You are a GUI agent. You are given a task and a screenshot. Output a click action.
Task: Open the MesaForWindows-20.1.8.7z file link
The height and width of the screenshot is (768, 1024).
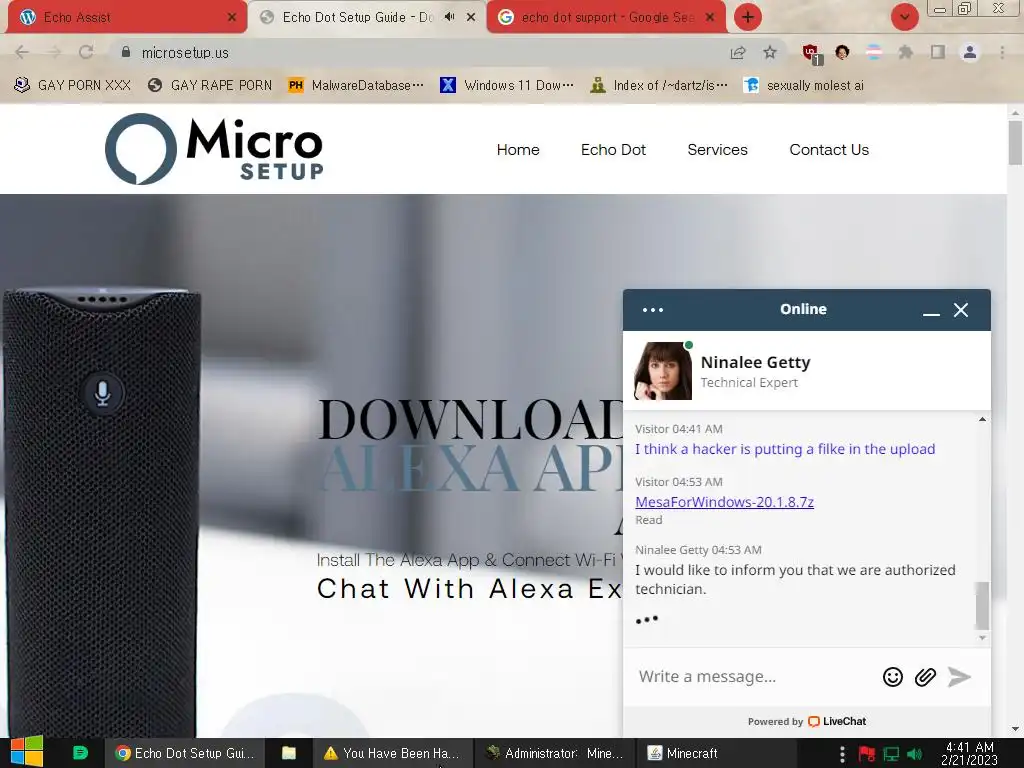pyautogui.click(x=724, y=502)
